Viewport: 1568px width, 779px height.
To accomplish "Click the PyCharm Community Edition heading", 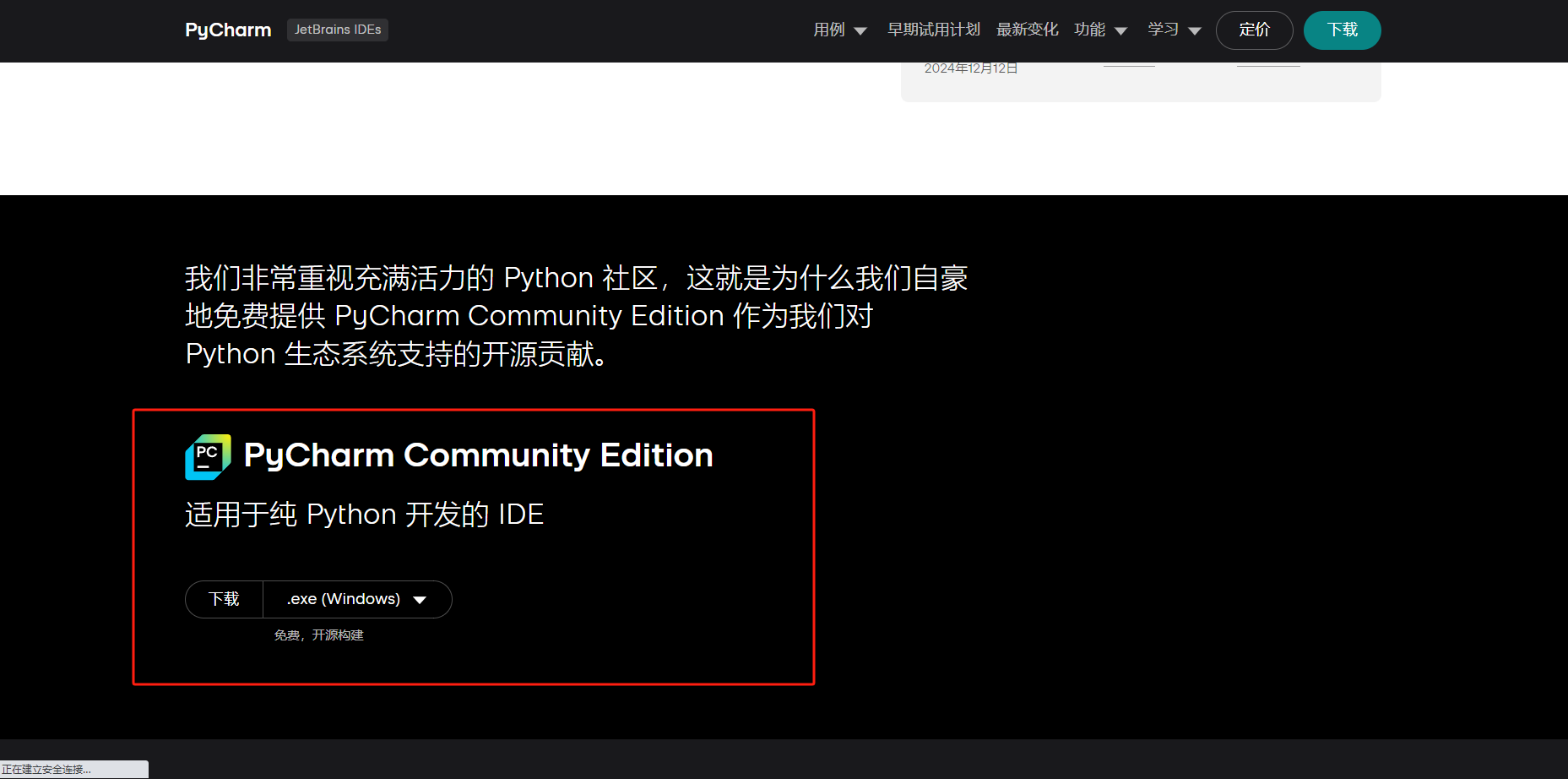I will pyautogui.click(x=478, y=456).
